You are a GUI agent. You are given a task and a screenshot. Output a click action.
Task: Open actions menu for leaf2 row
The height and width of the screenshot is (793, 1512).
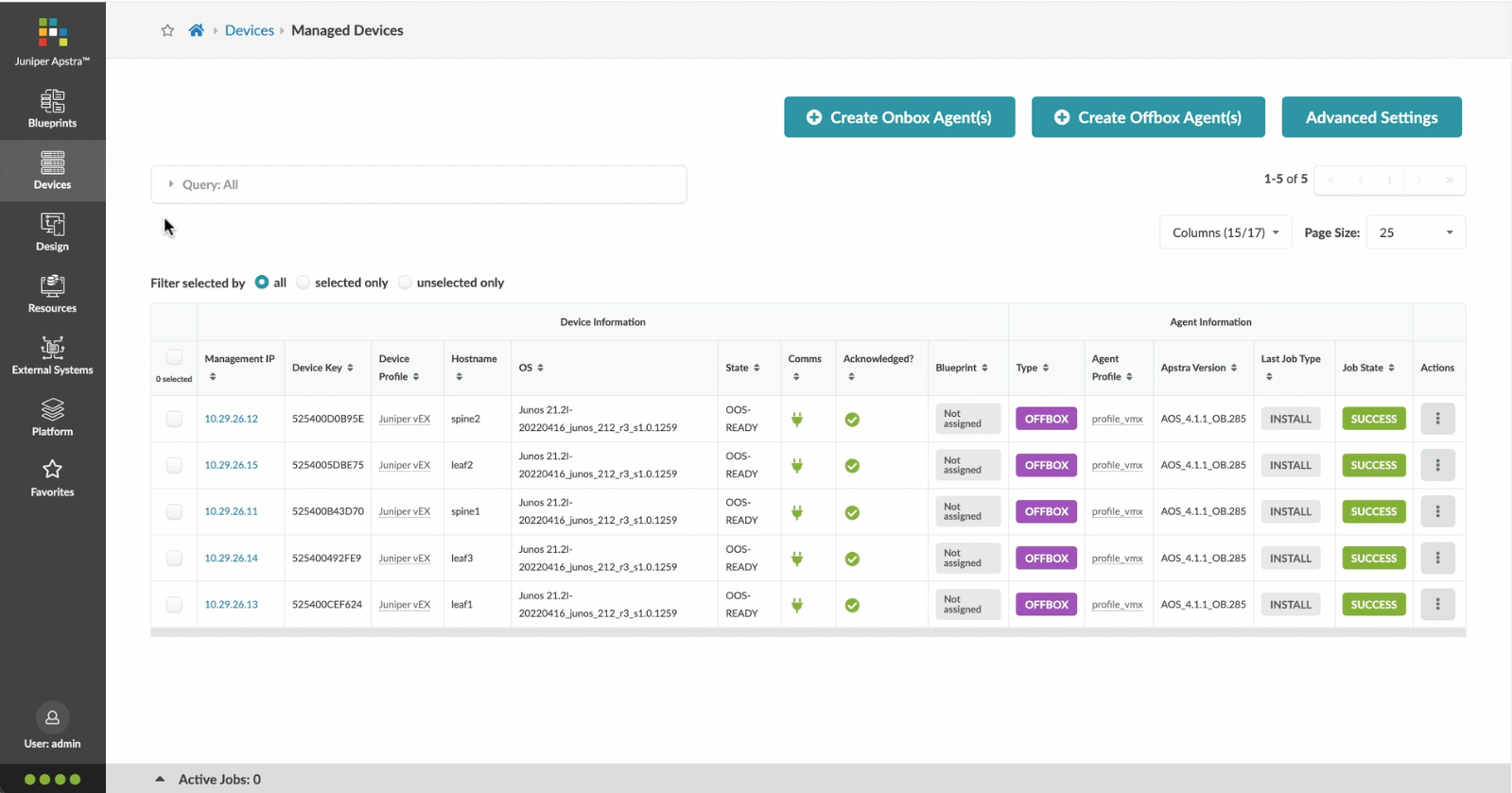pyautogui.click(x=1437, y=465)
